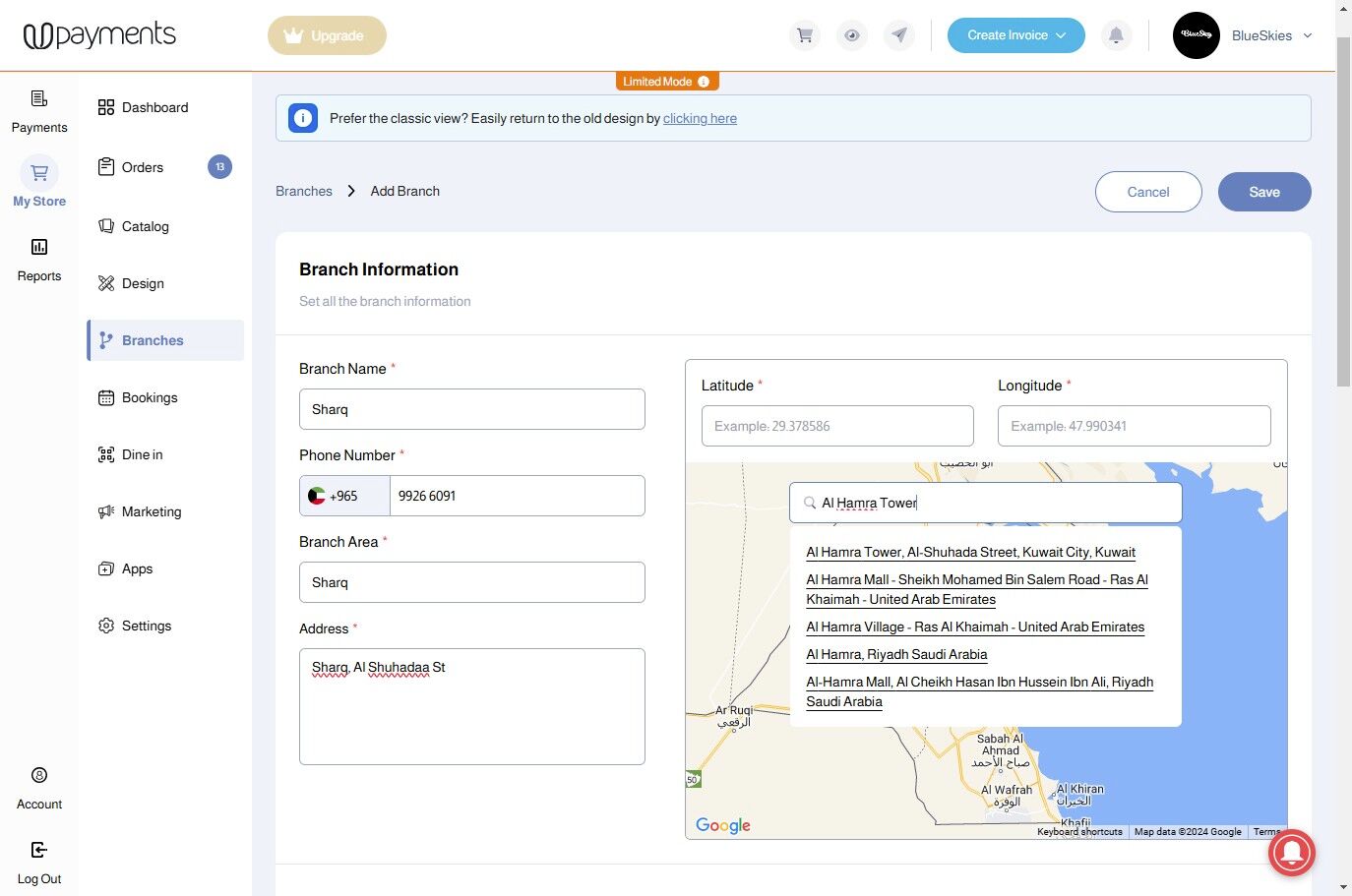Screen dimensions: 1352x896
Task: Click the Google logo on the map
Action: pos(723,825)
